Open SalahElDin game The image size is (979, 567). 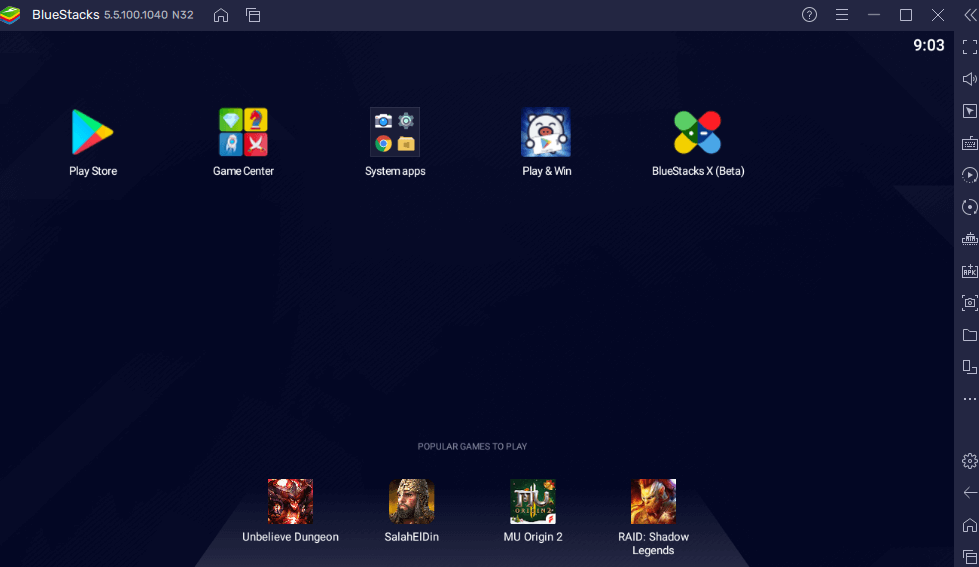pyautogui.click(x=411, y=501)
